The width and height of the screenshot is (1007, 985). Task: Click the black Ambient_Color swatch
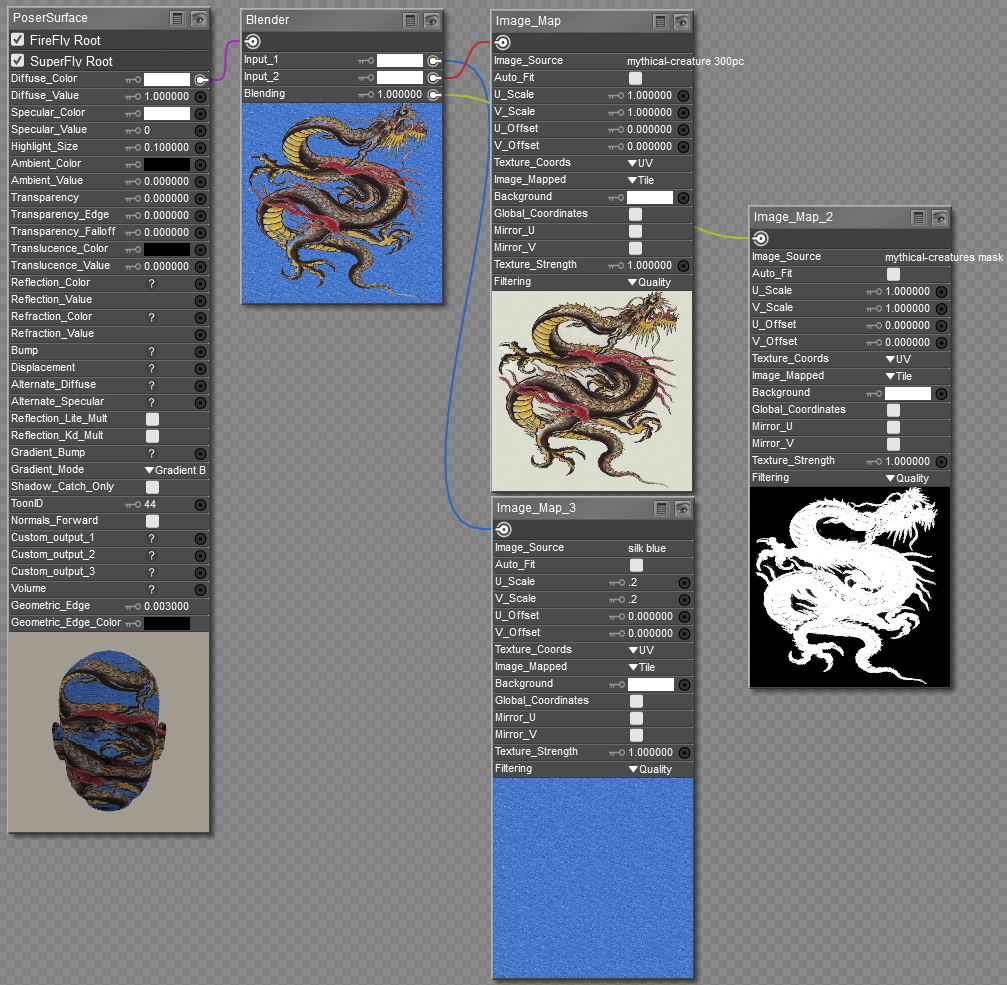(166, 164)
